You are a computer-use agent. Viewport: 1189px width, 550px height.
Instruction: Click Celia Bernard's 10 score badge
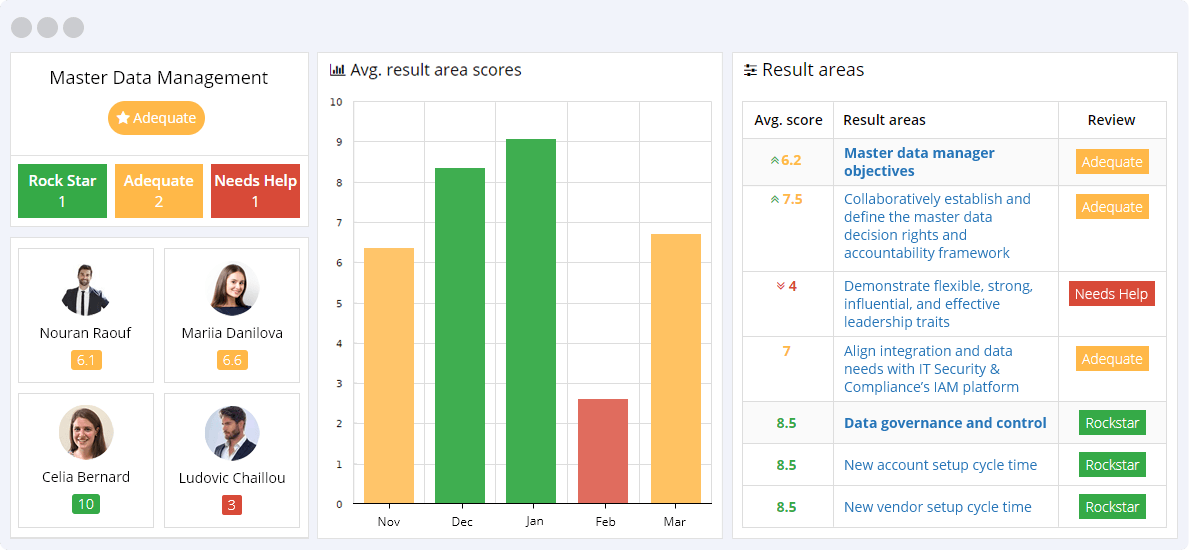pos(86,504)
